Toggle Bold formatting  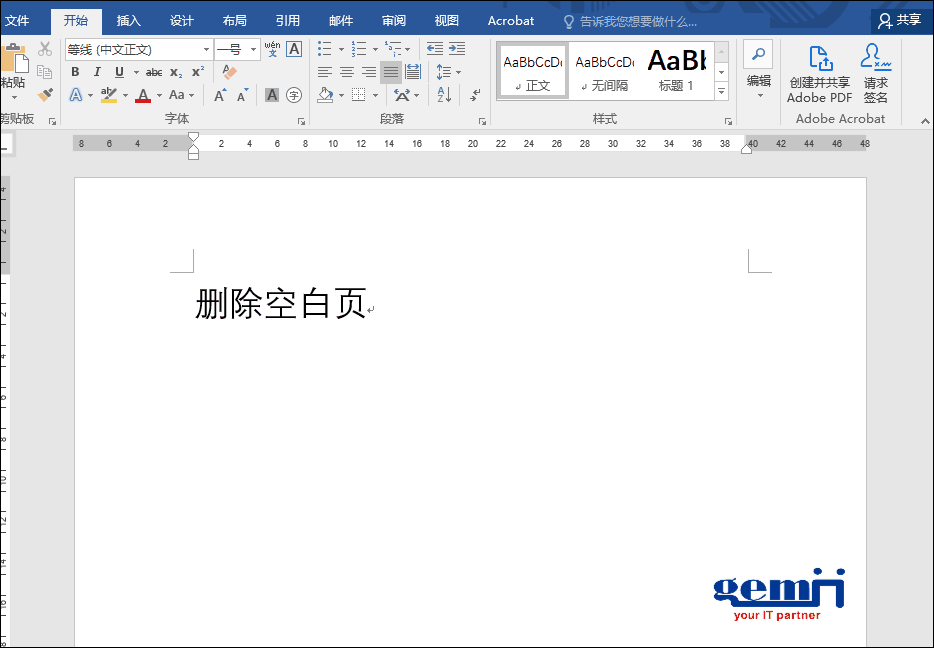coord(75,72)
